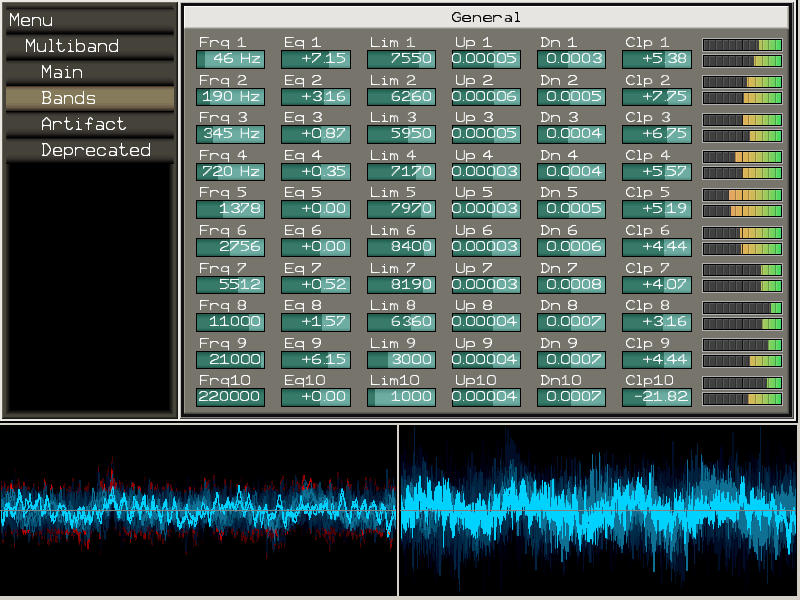Click Lim 6 value 8400
800x600 pixels.
point(401,246)
